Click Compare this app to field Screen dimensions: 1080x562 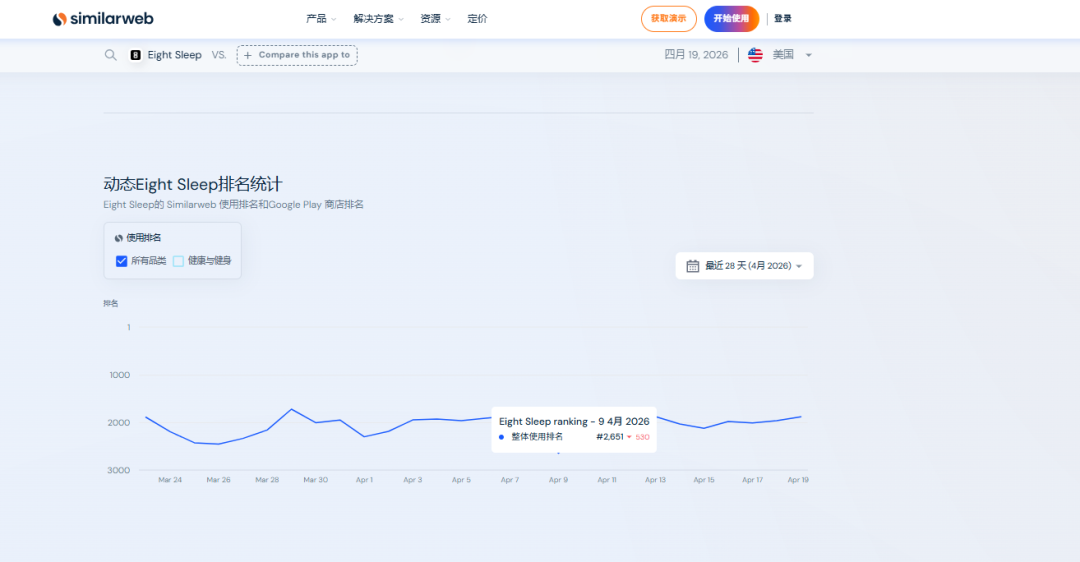(x=297, y=55)
